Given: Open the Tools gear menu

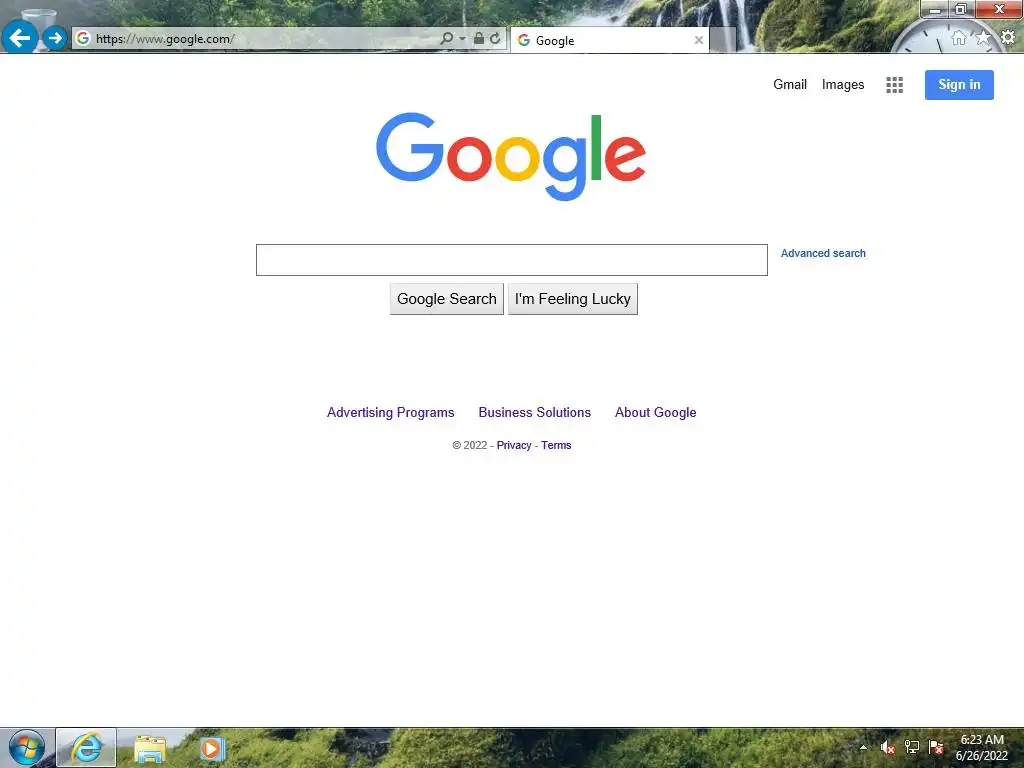Looking at the screenshot, I should [1008, 37].
